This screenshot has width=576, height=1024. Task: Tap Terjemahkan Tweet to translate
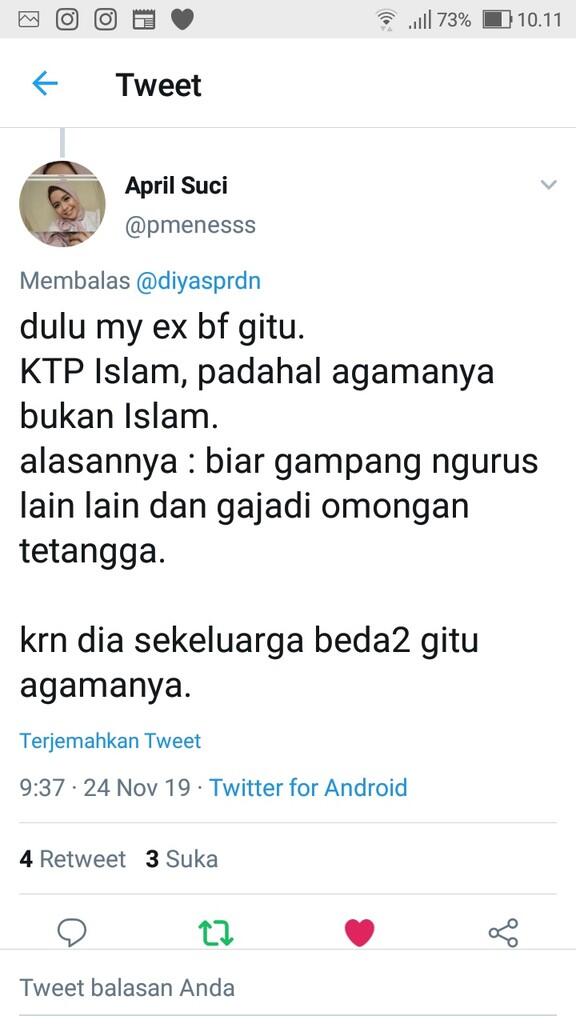pyautogui.click(x=110, y=740)
